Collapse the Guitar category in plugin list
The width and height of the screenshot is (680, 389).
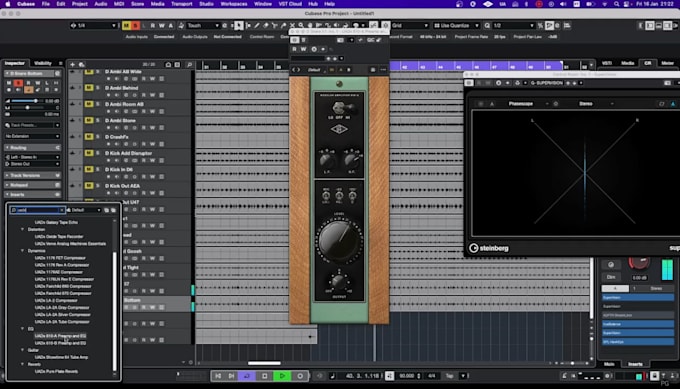click(x=23, y=350)
